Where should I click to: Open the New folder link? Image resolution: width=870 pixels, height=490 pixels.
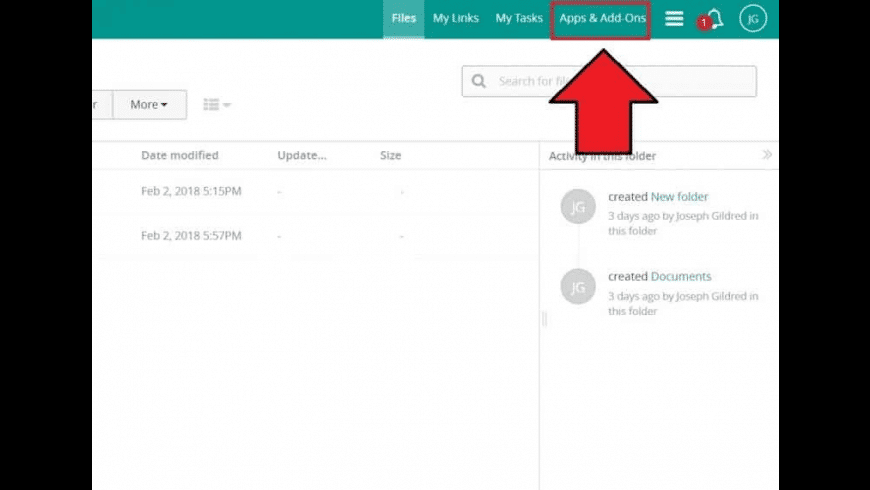[x=679, y=196]
